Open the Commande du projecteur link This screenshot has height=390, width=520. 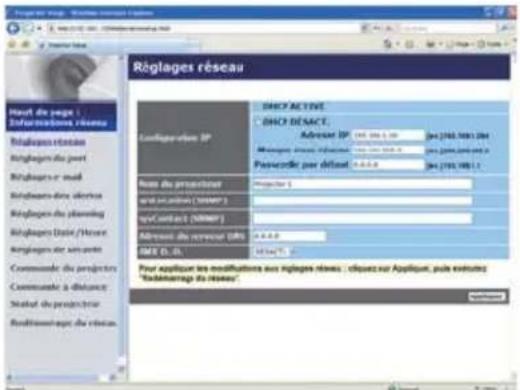pos(63,268)
